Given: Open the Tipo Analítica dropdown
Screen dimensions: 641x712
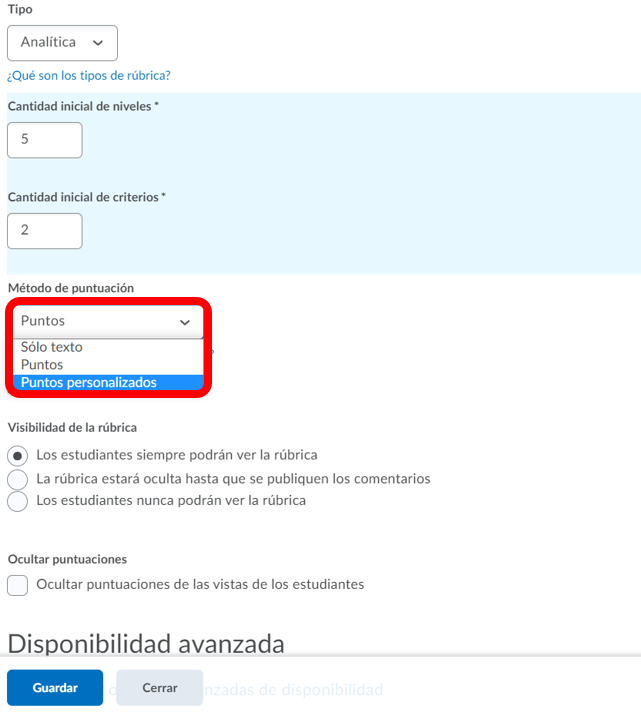Looking at the screenshot, I should tap(62, 43).
